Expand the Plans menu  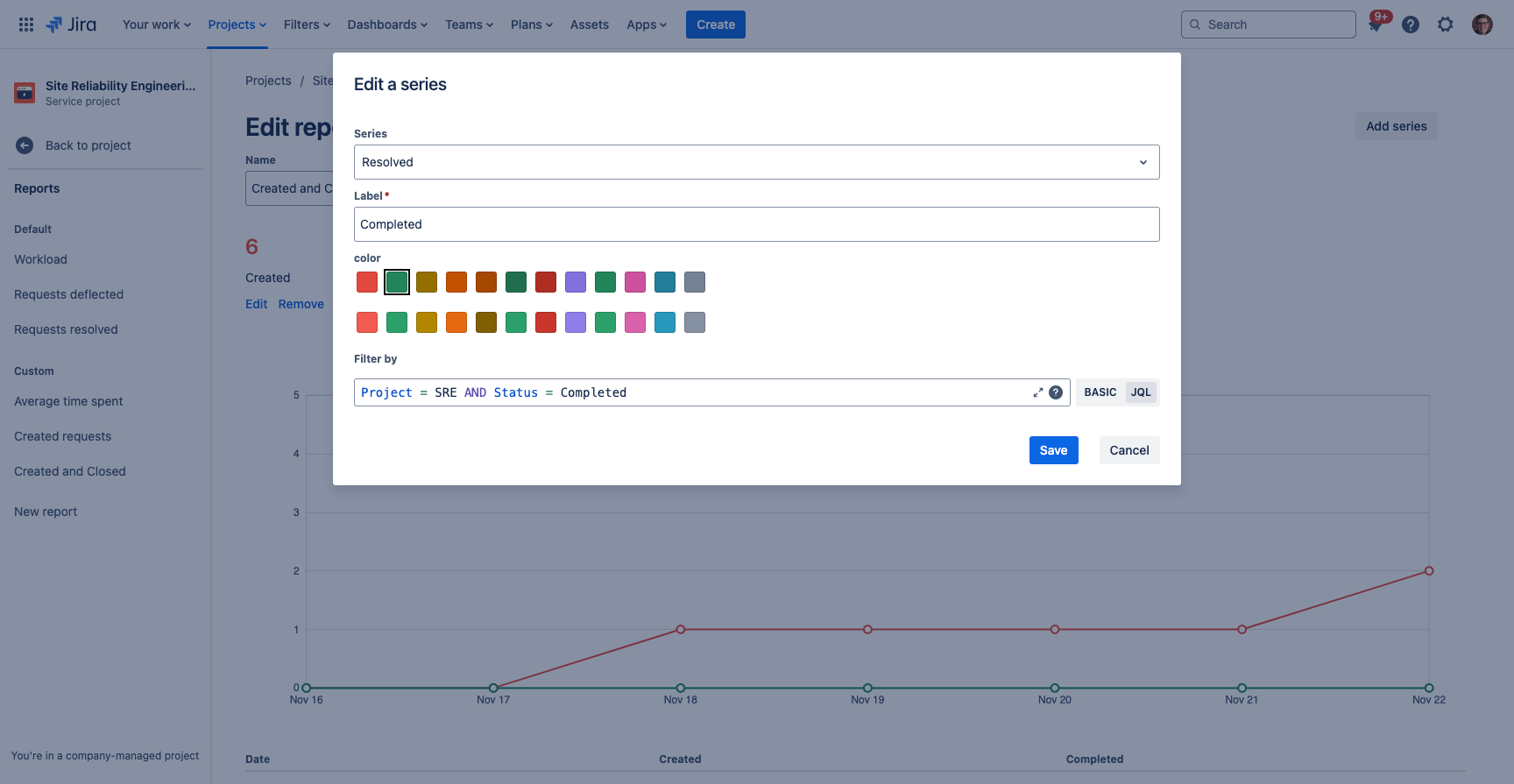[x=532, y=25]
